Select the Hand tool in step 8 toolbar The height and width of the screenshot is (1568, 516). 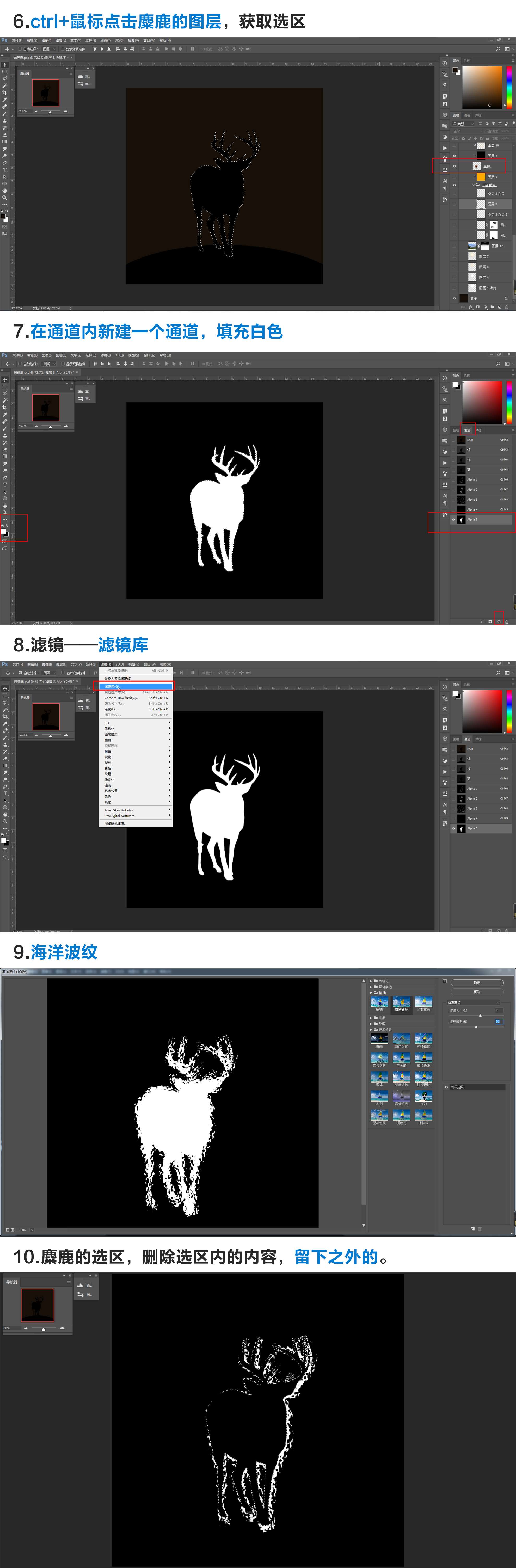[x=5, y=814]
